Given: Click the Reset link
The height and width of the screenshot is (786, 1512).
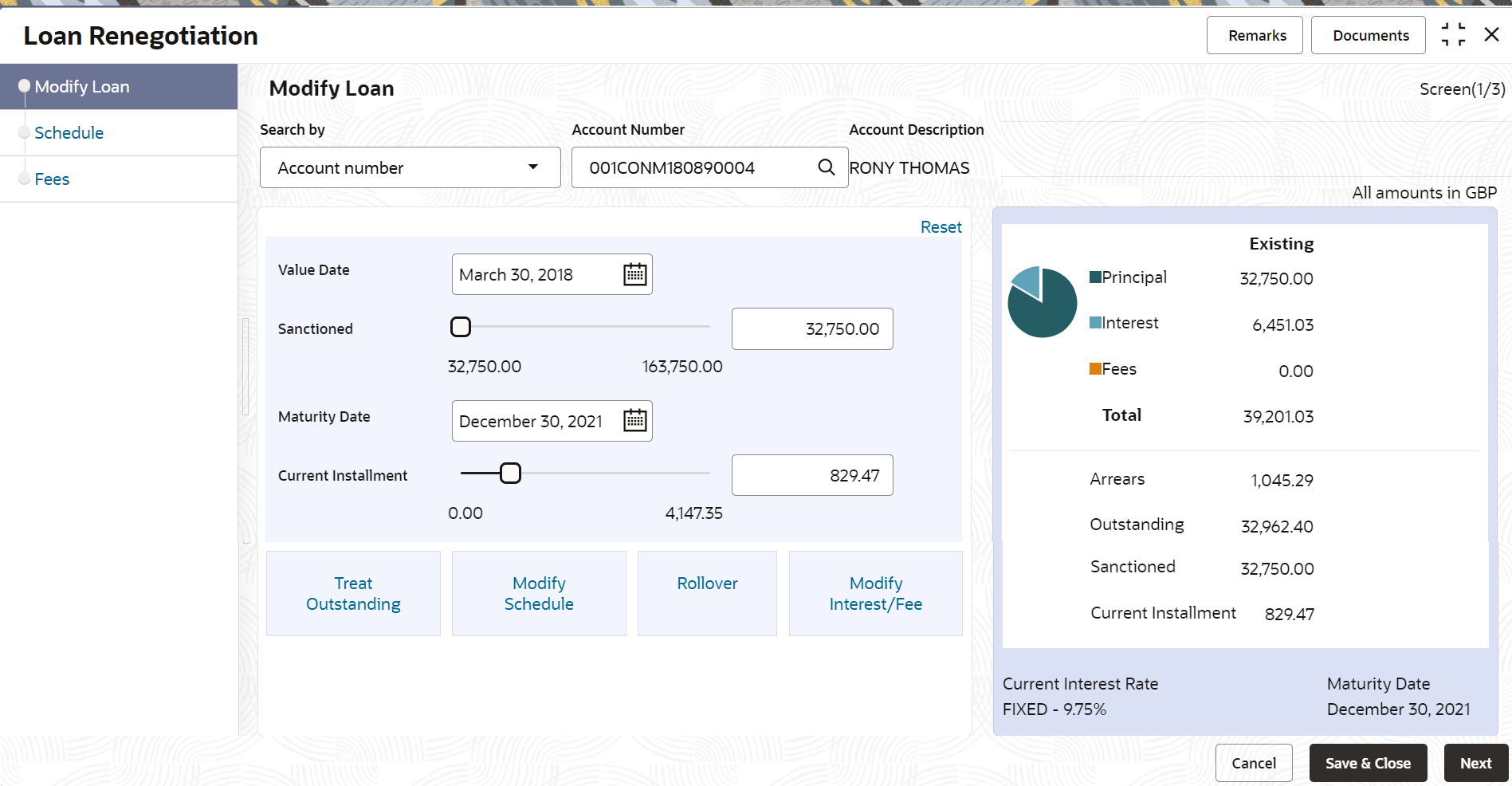Looking at the screenshot, I should click(x=941, y=227).
